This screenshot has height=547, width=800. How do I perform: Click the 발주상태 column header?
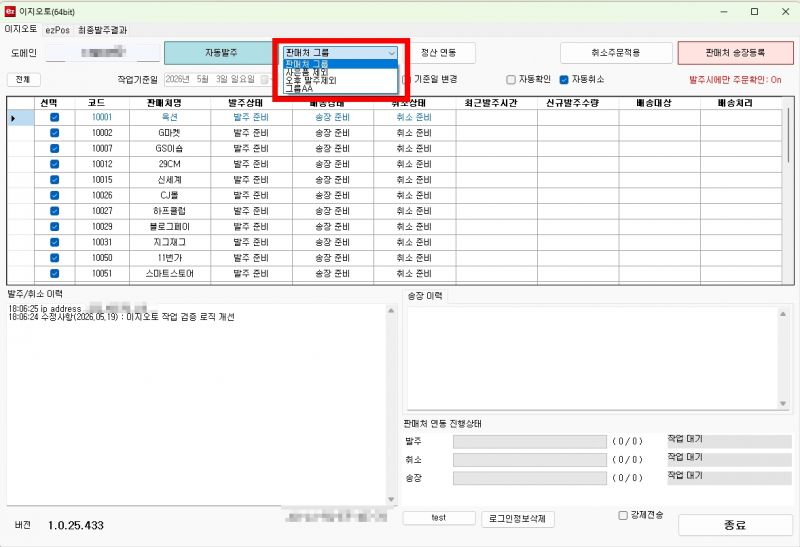click(x=251, y=103)
